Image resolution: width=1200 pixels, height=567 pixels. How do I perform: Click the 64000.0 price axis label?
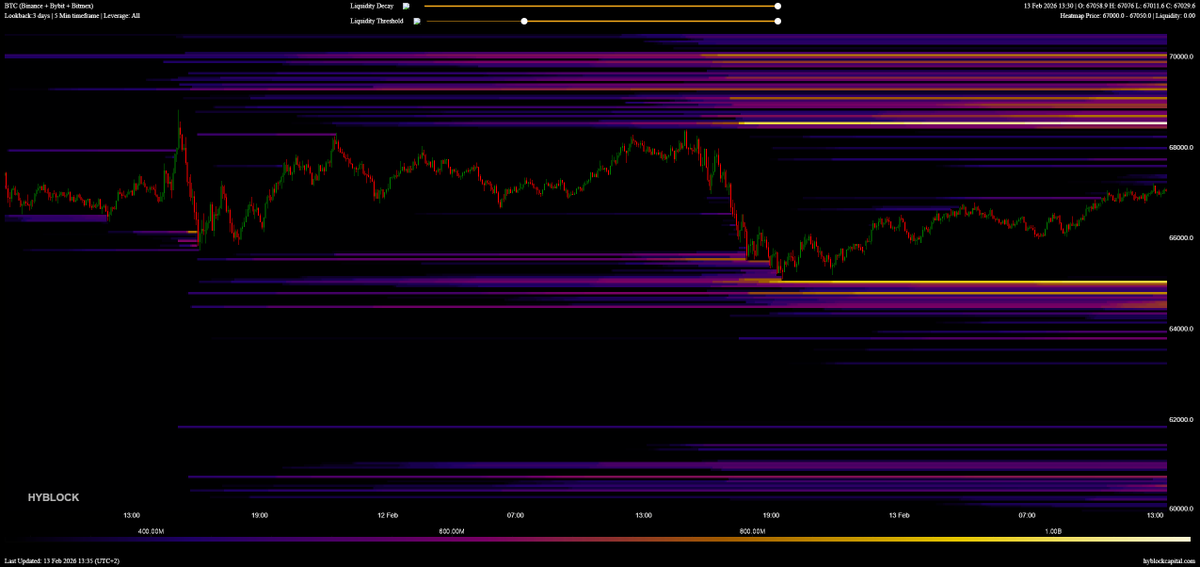click(x=1182, y=329)
